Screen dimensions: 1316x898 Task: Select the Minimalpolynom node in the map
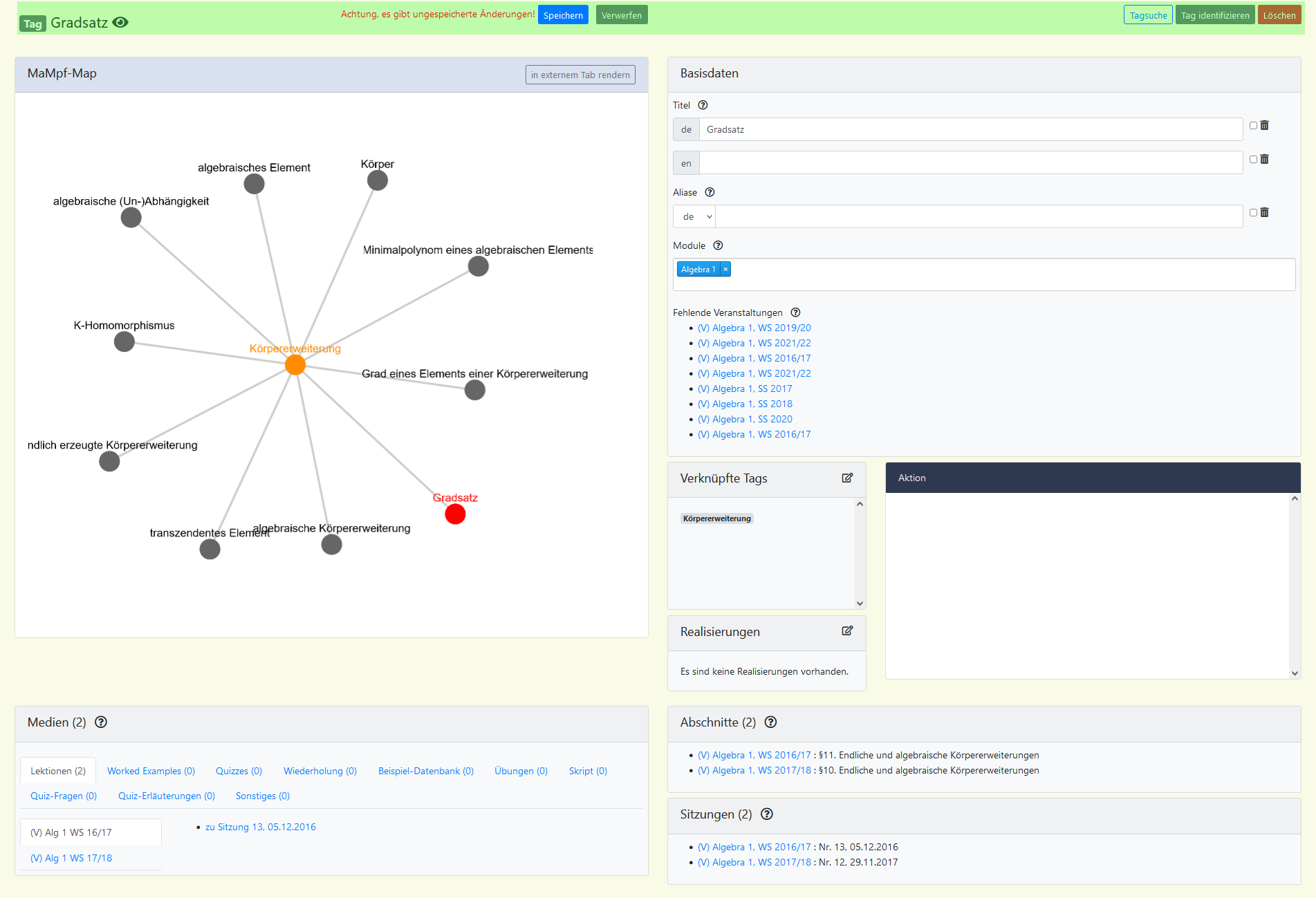[479, 266]
